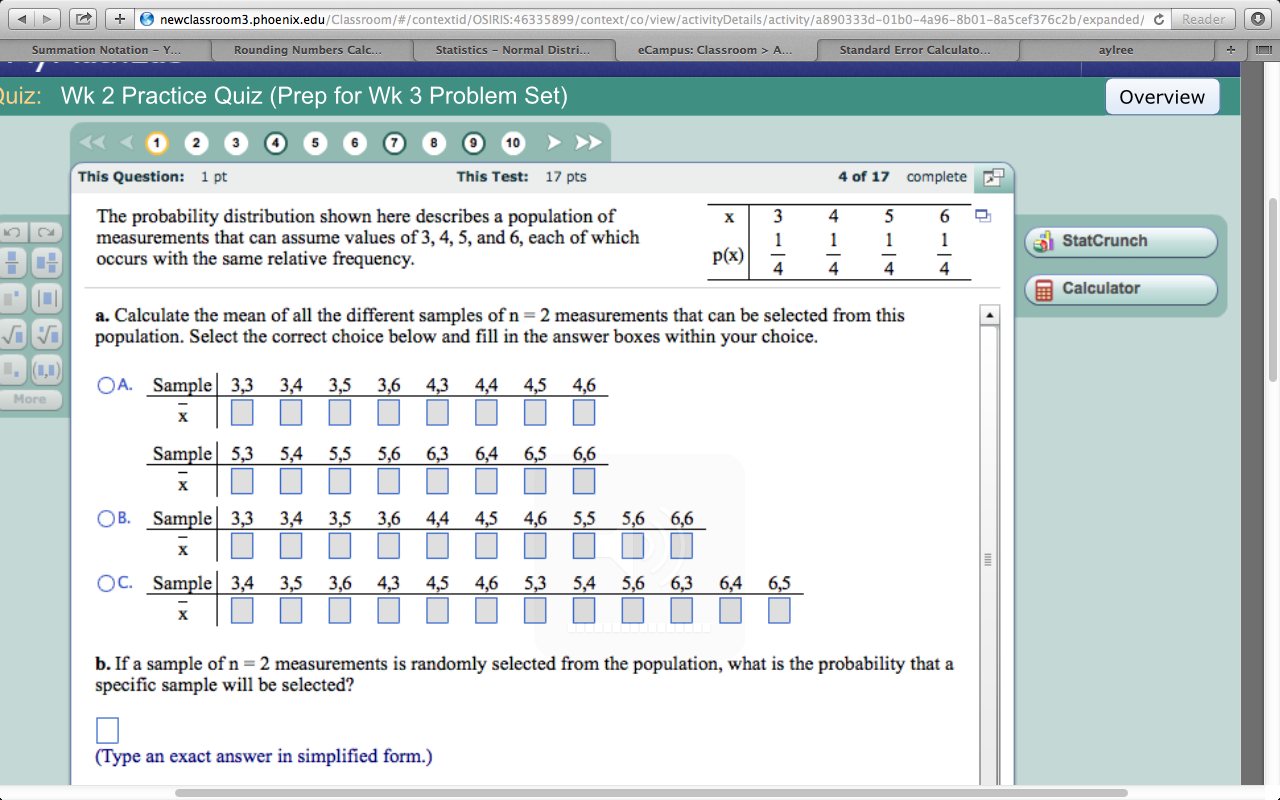The height and width of the screenshot is (800, 1280).
Task: Go to next question arrow
Action: coord(553,143)
